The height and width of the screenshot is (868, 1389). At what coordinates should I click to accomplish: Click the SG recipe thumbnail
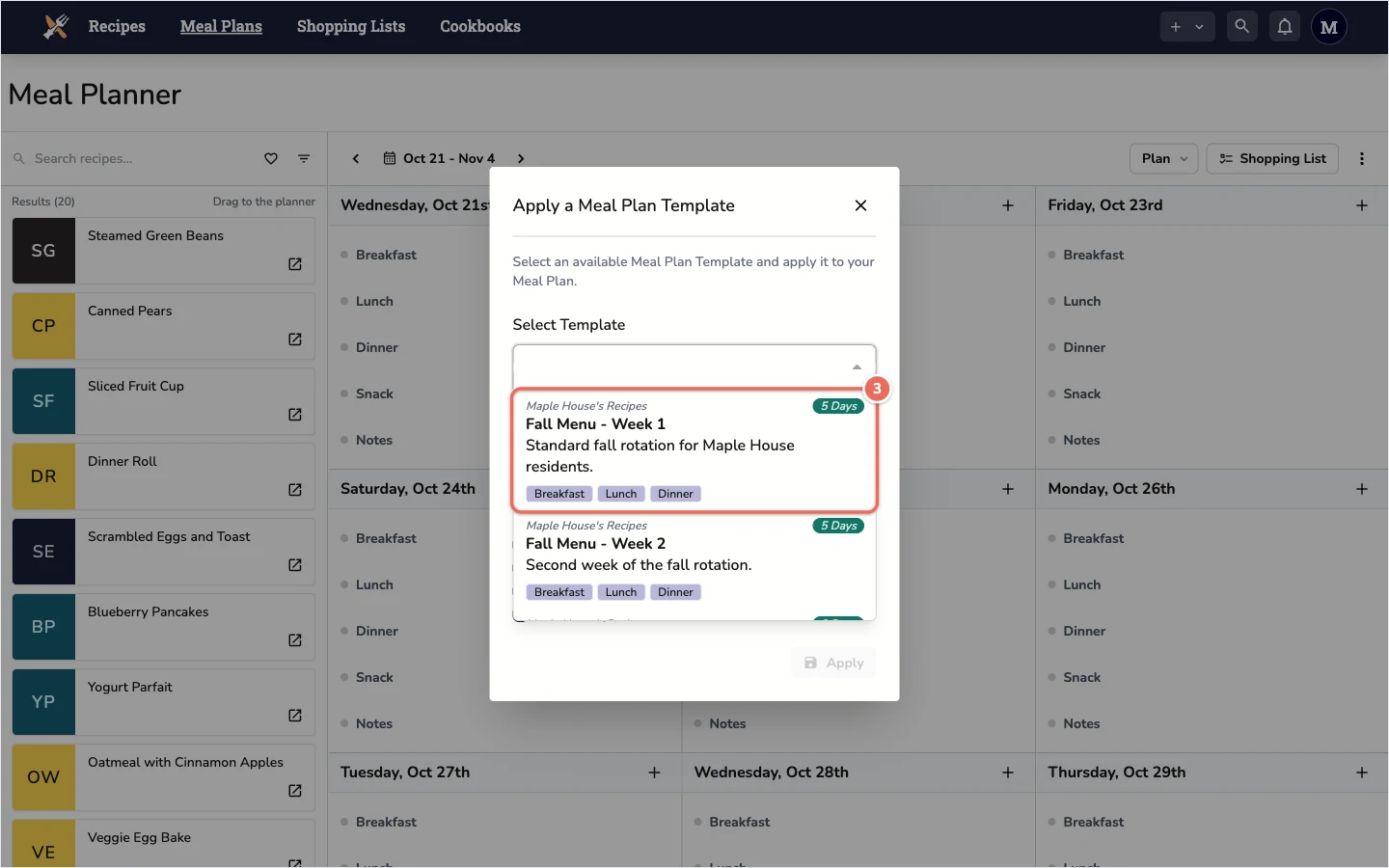click(x=43, y=251)
